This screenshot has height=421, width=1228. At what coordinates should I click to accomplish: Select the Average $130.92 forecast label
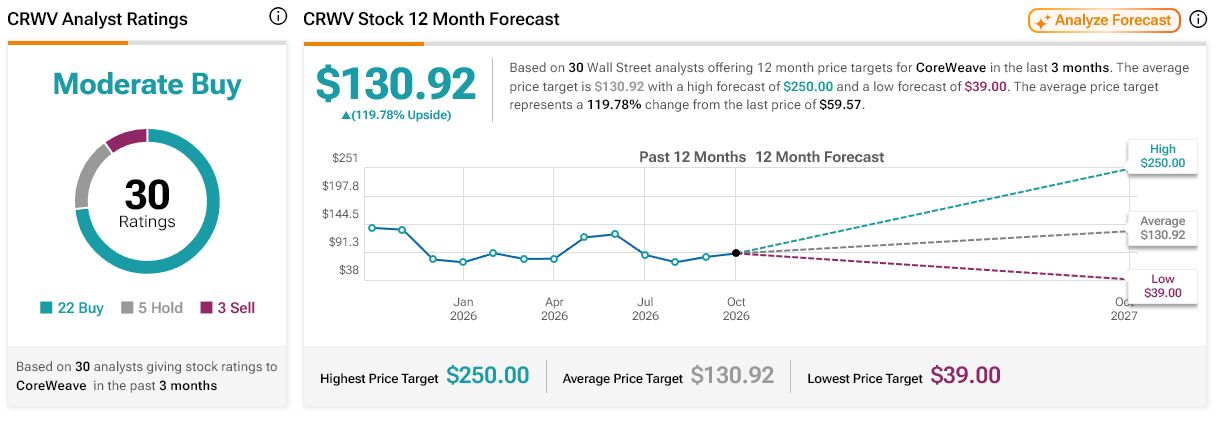(1162, 228)
